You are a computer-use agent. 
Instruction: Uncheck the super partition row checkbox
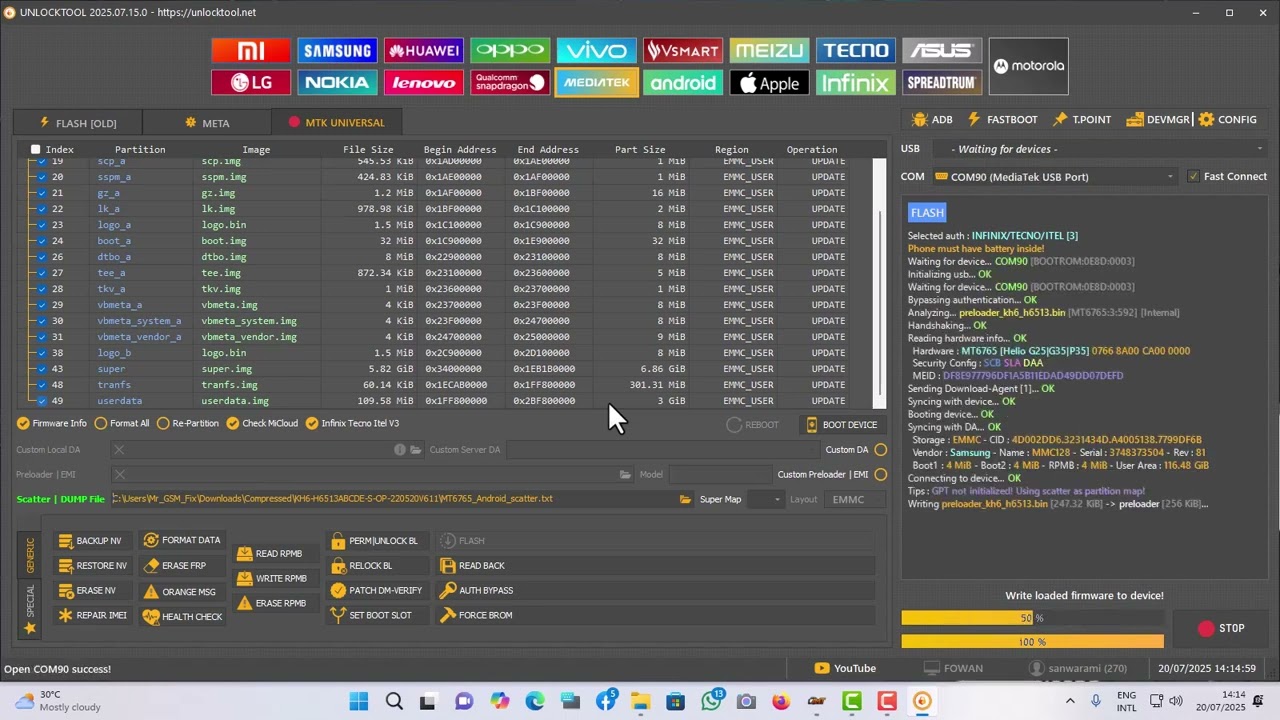point(41,369)
